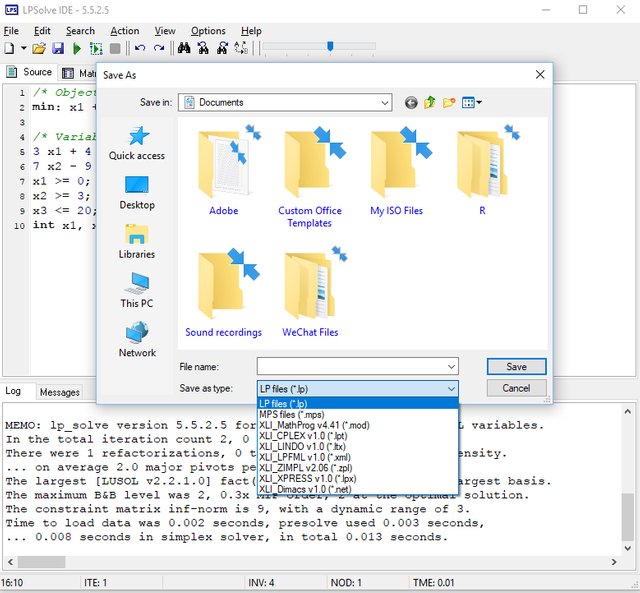The width and height of the screenshot is (640, 593).
Task: Select the Sound recordings folder
Action: (x=224, y=292)
